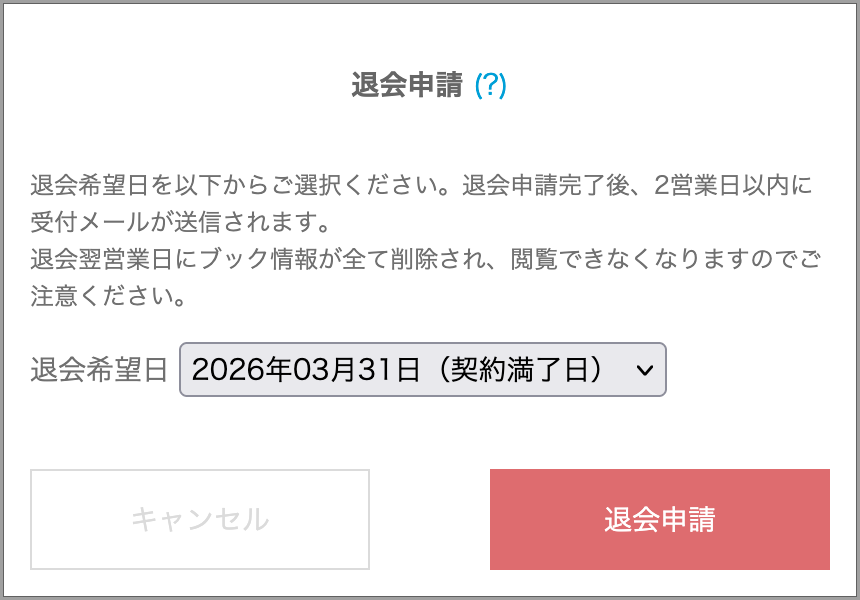Click the 2営業日以内に text
Viewport: 860px width, 600px height.
point(736,186)
